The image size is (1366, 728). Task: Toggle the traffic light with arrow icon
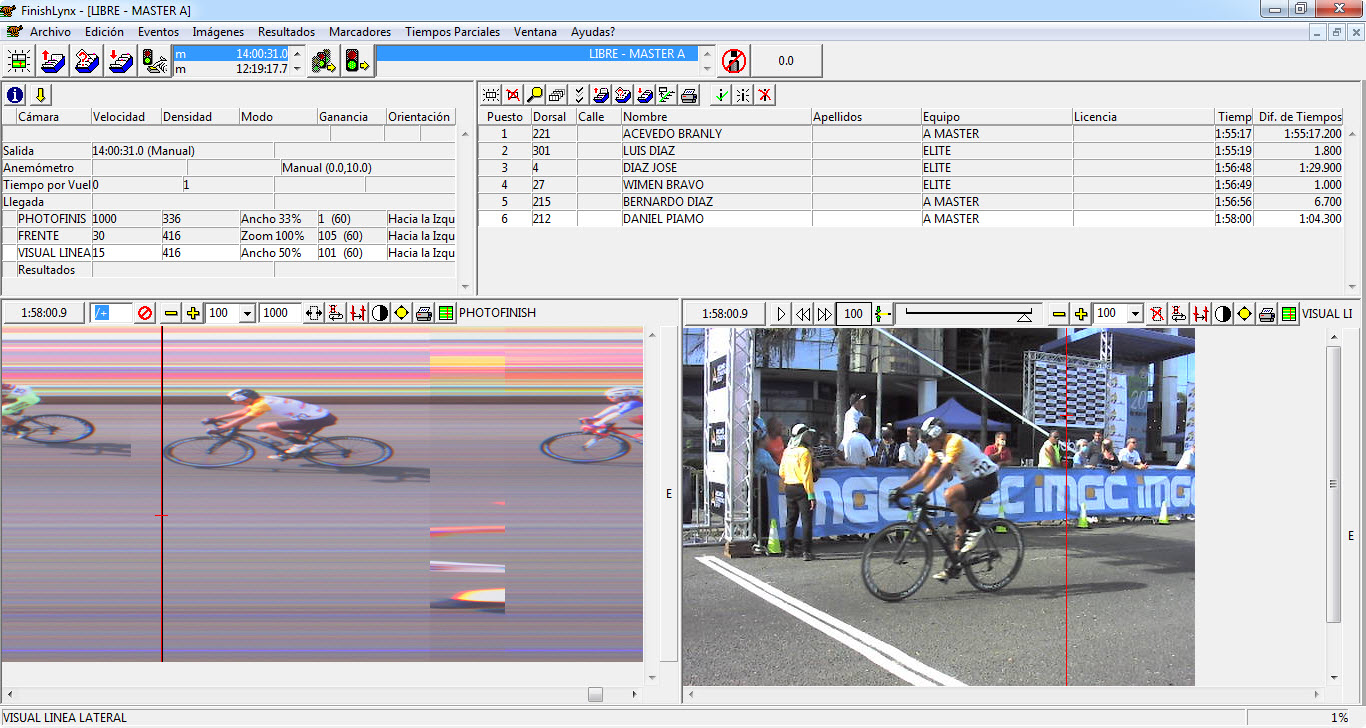point(357,61)
